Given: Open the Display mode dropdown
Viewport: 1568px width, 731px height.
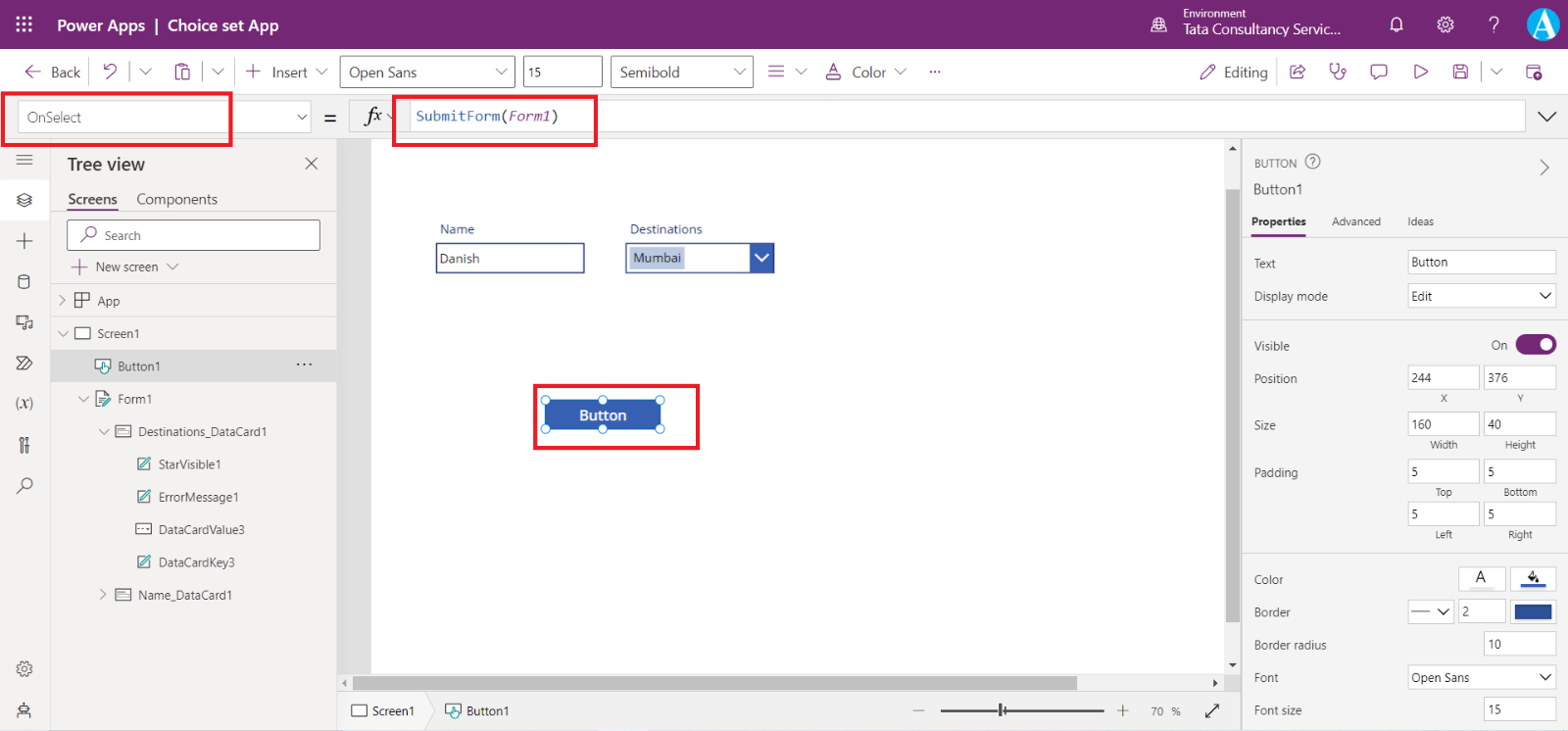Looking at the screenshot, I should 1481,296.
